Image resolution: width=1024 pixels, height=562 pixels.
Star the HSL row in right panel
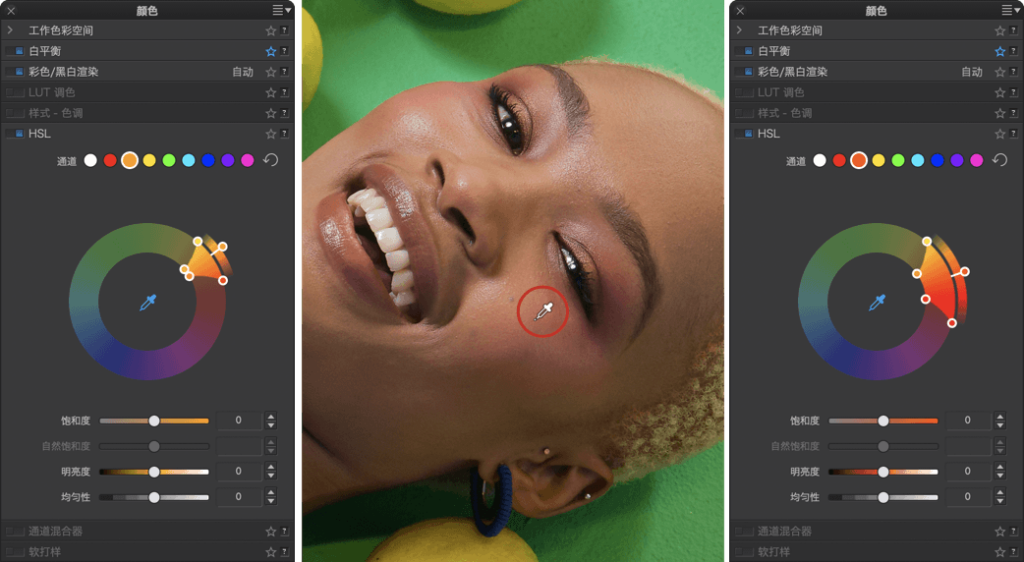[x=999, y=134]
